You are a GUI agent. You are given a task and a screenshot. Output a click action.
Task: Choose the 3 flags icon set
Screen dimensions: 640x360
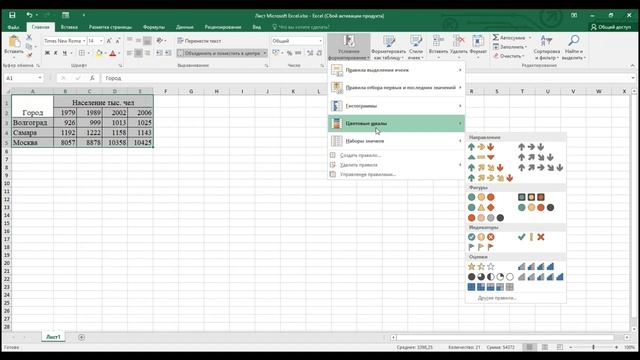point(481,247)
